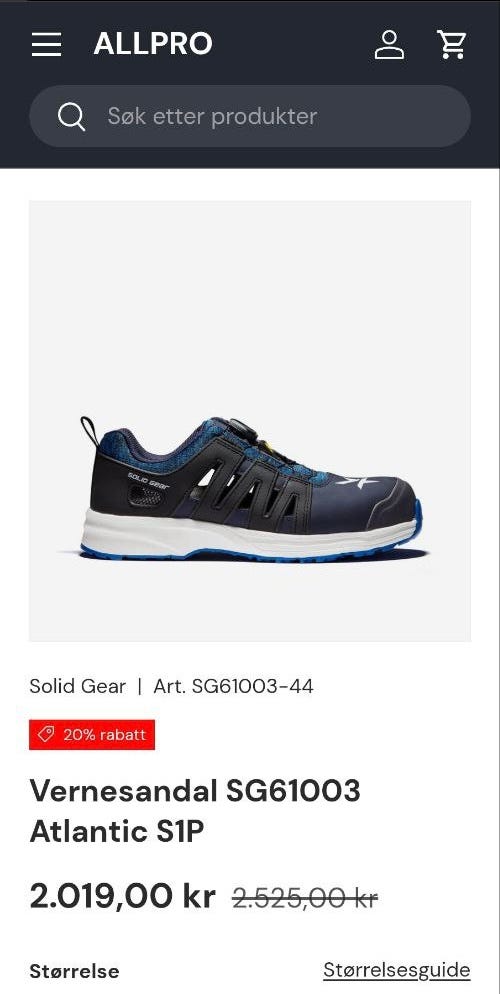
Task: Click the BOA dial on the shoe
Action: pos(243,429)
